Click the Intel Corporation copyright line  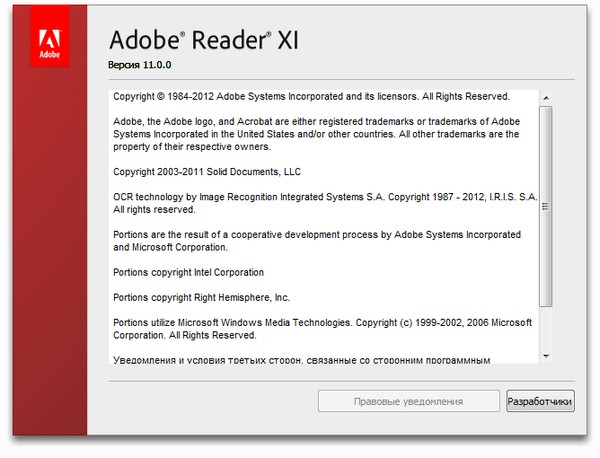(x=189, y=272)
